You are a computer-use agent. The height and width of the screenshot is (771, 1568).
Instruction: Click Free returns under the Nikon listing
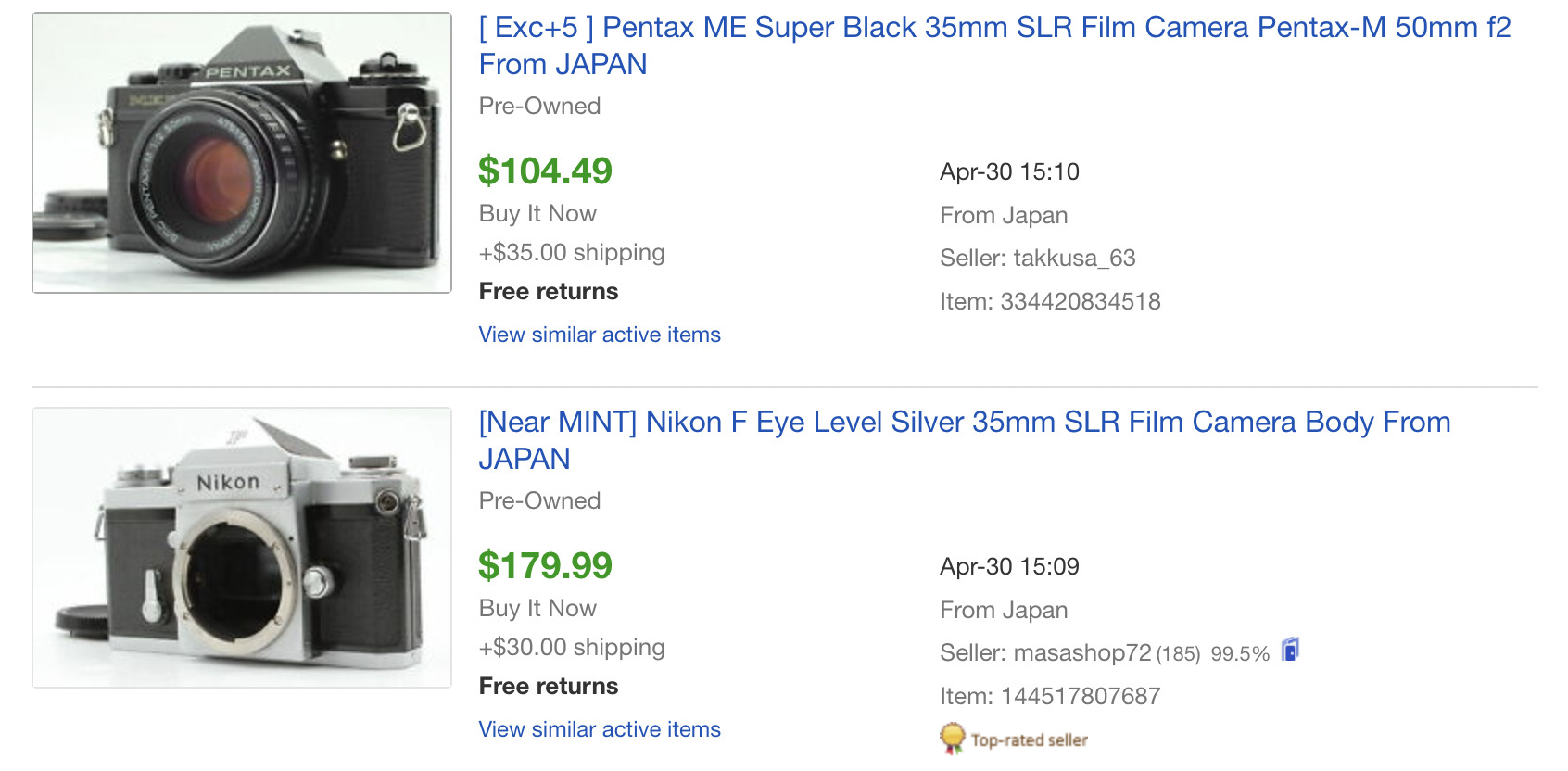(549, 686)
